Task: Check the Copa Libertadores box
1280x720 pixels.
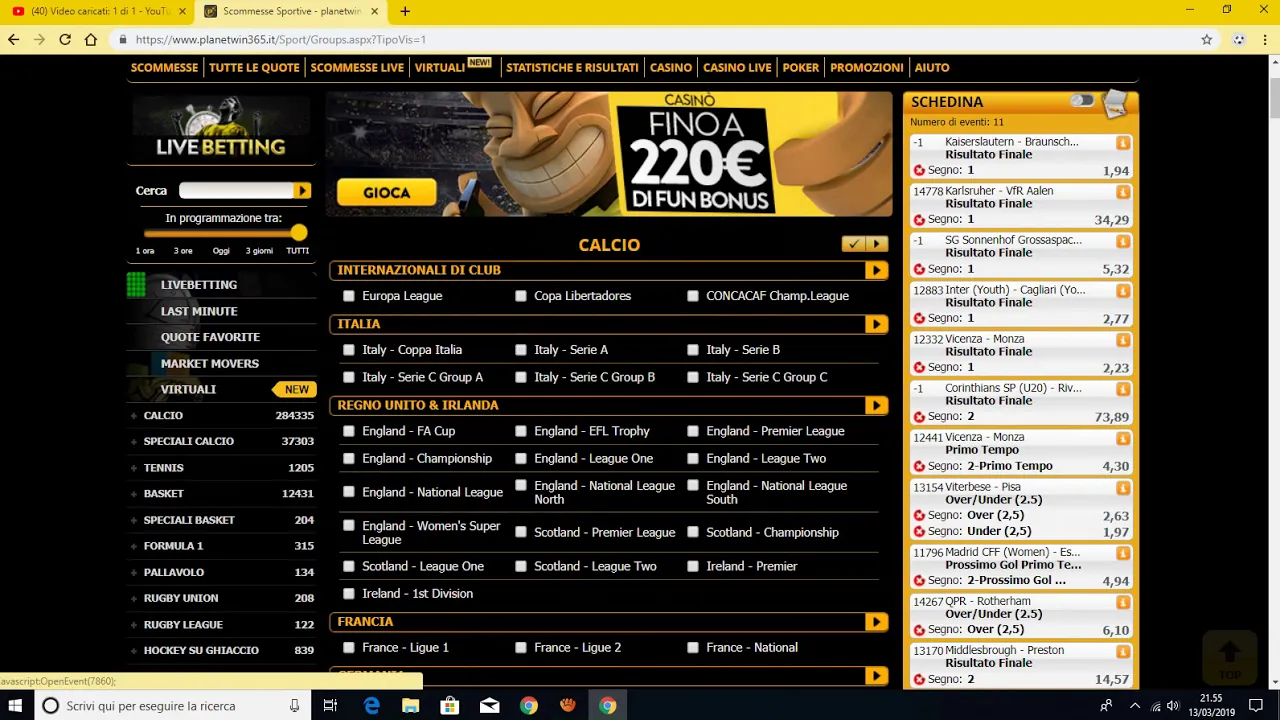Action: tap(521, 296)
